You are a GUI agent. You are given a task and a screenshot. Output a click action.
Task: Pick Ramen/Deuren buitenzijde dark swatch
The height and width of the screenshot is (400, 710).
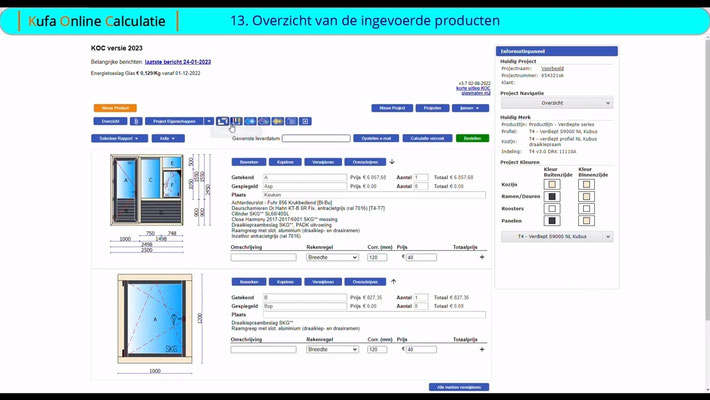(x=552, y=197)
